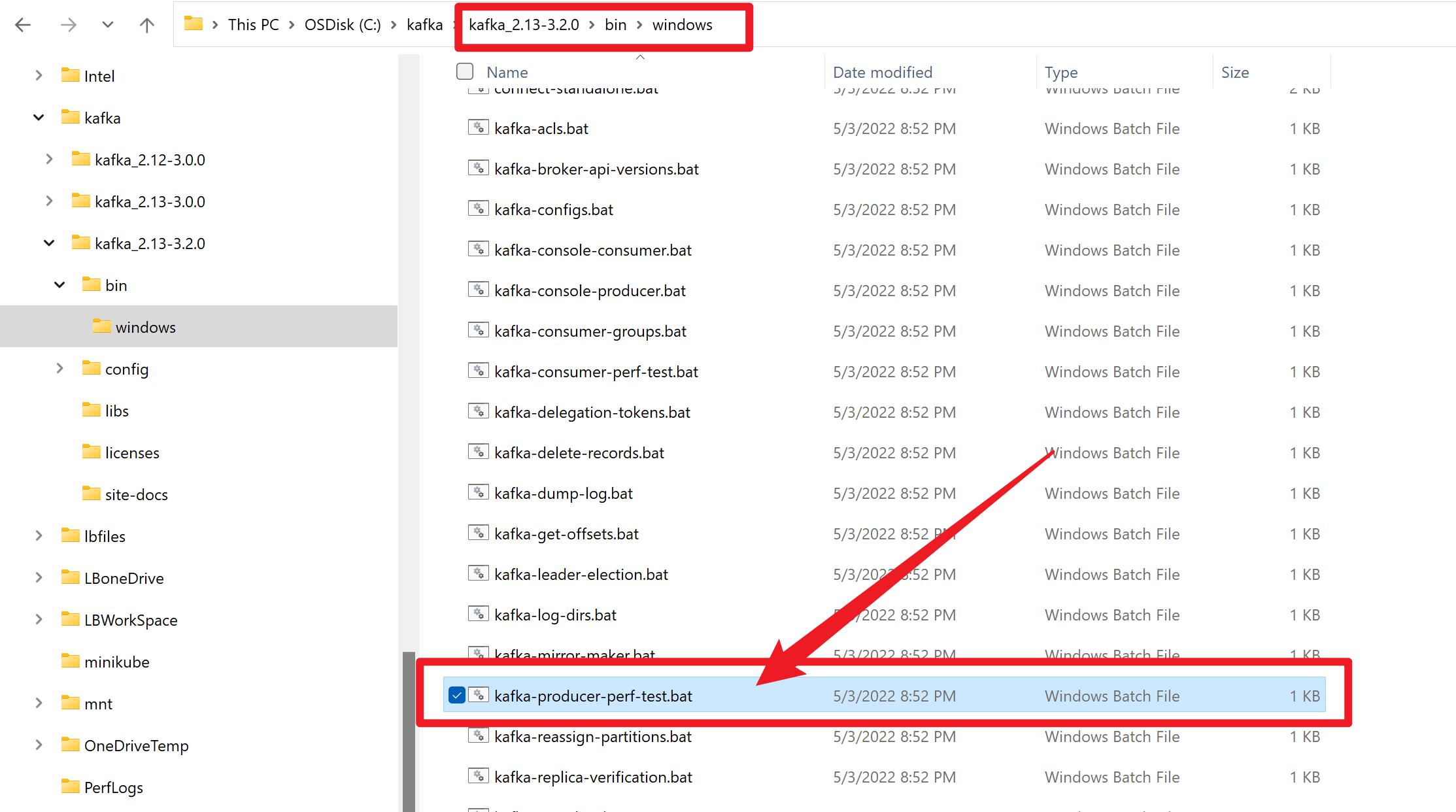Click bin segment in address breadcrumb
1456x812 pixels.
tap(615, 25)
